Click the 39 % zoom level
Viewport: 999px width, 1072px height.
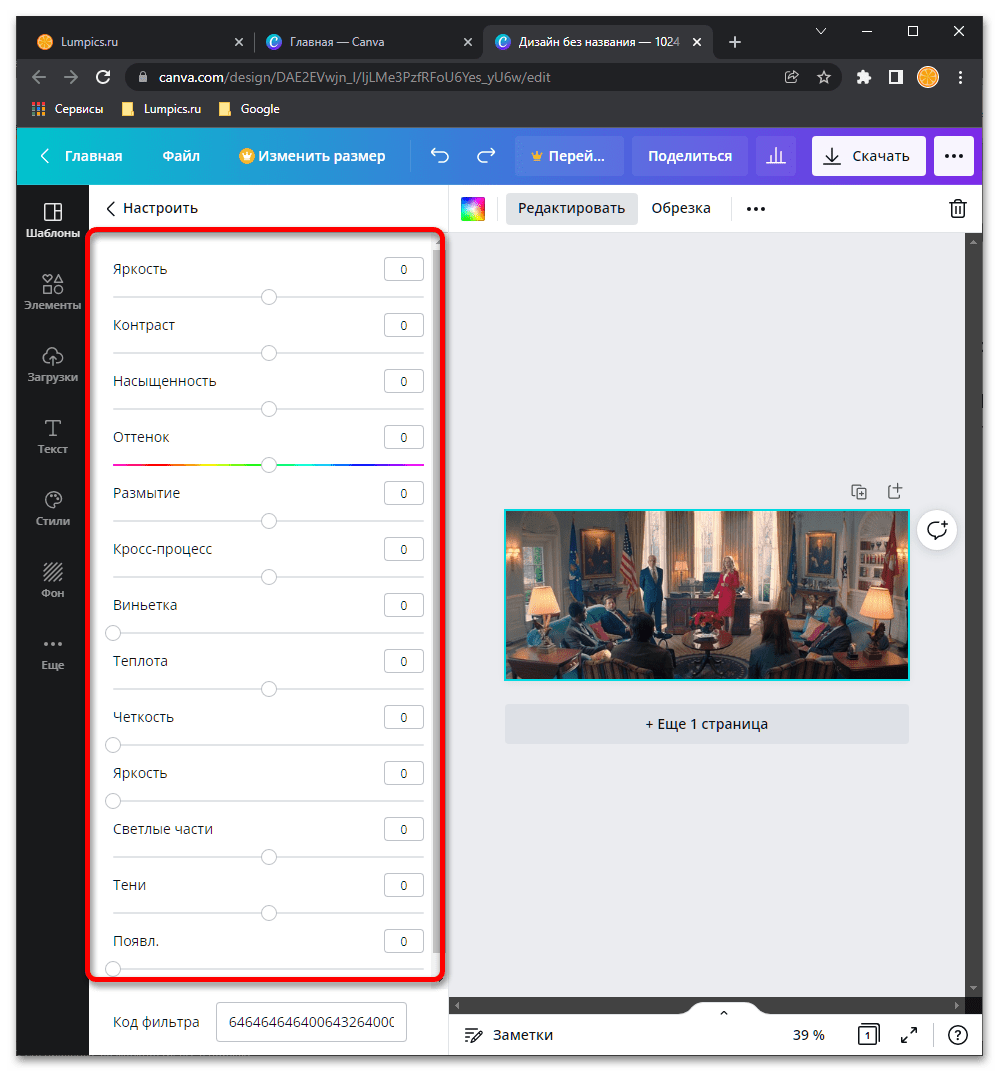pos(808,1035)
